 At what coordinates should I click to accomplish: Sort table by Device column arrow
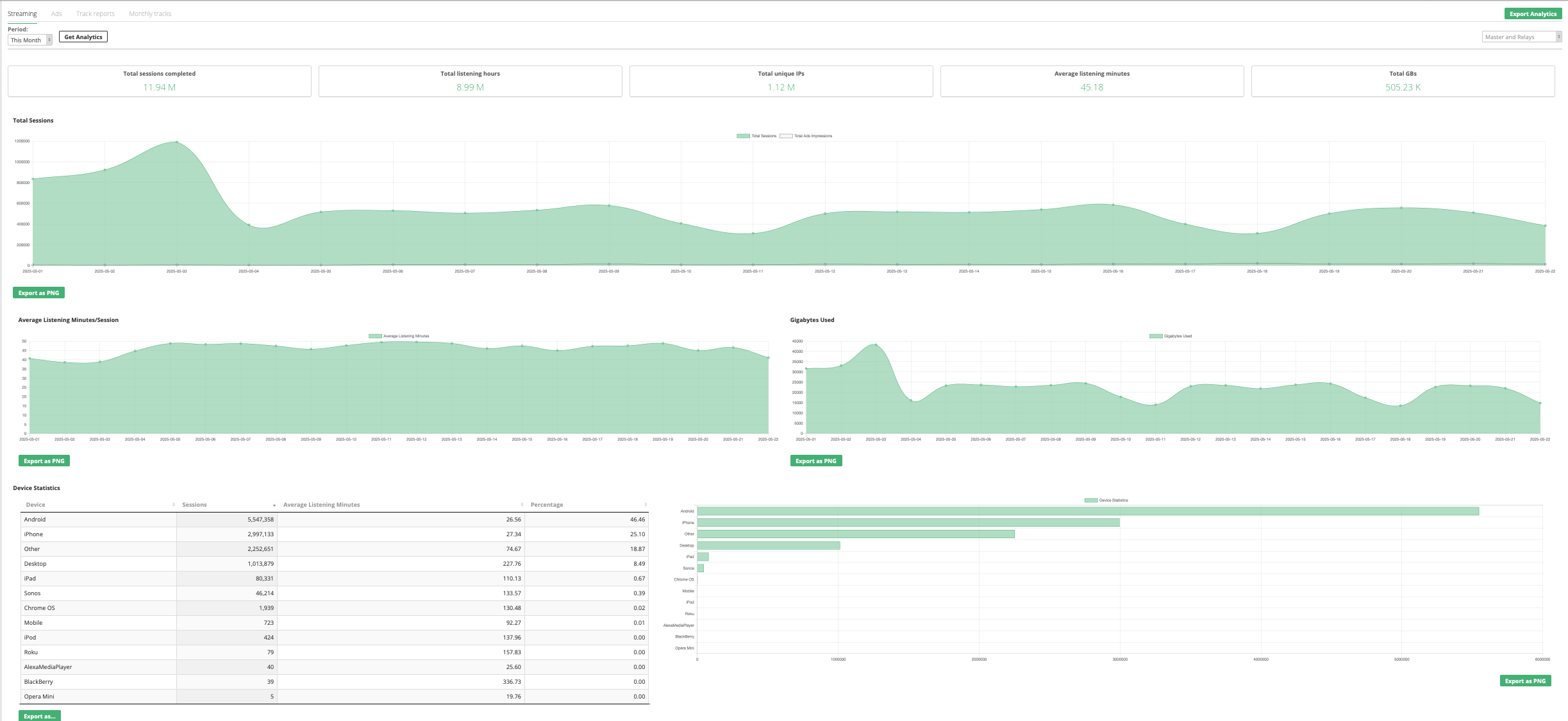pyautogui.click(x=174, y=505)
